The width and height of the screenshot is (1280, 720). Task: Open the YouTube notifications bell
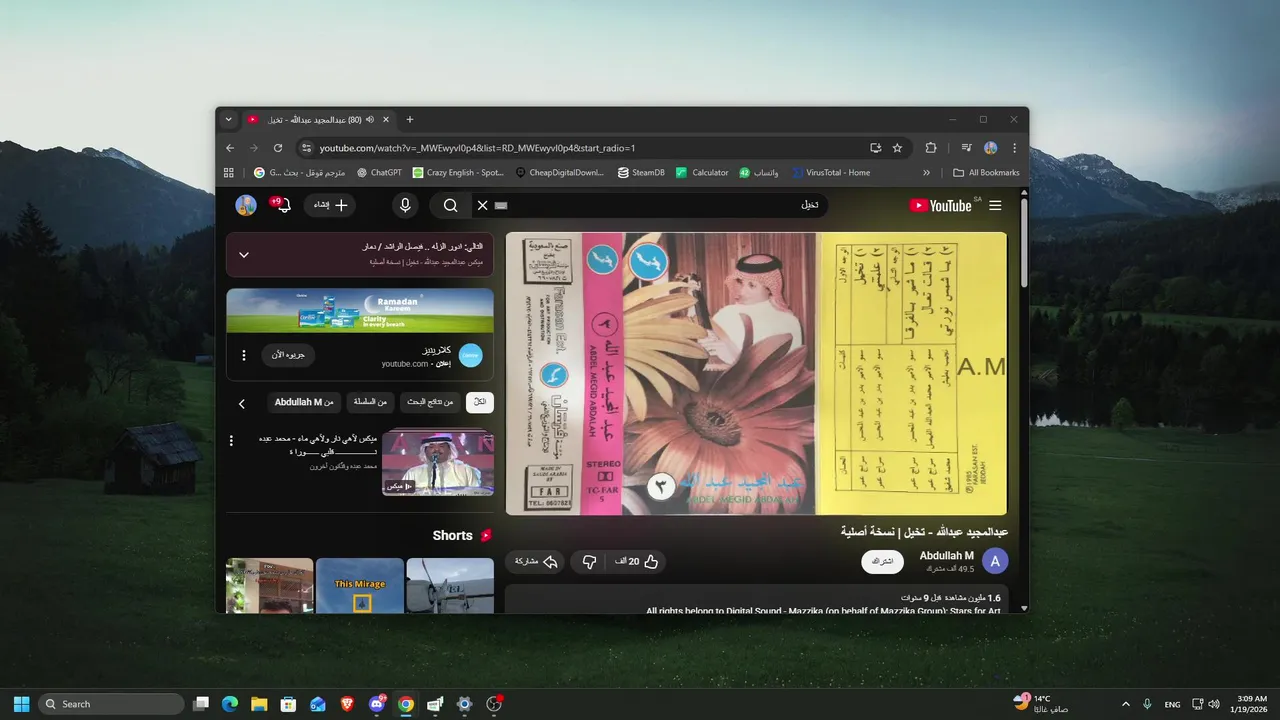(284, 205)
